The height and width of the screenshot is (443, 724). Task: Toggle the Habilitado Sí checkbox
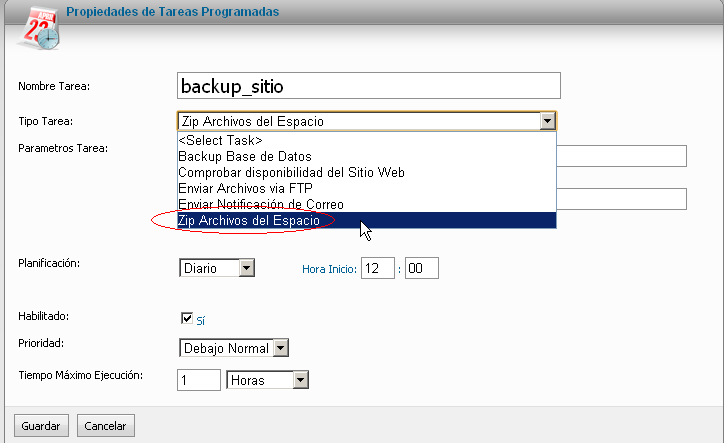coord(187,318)
